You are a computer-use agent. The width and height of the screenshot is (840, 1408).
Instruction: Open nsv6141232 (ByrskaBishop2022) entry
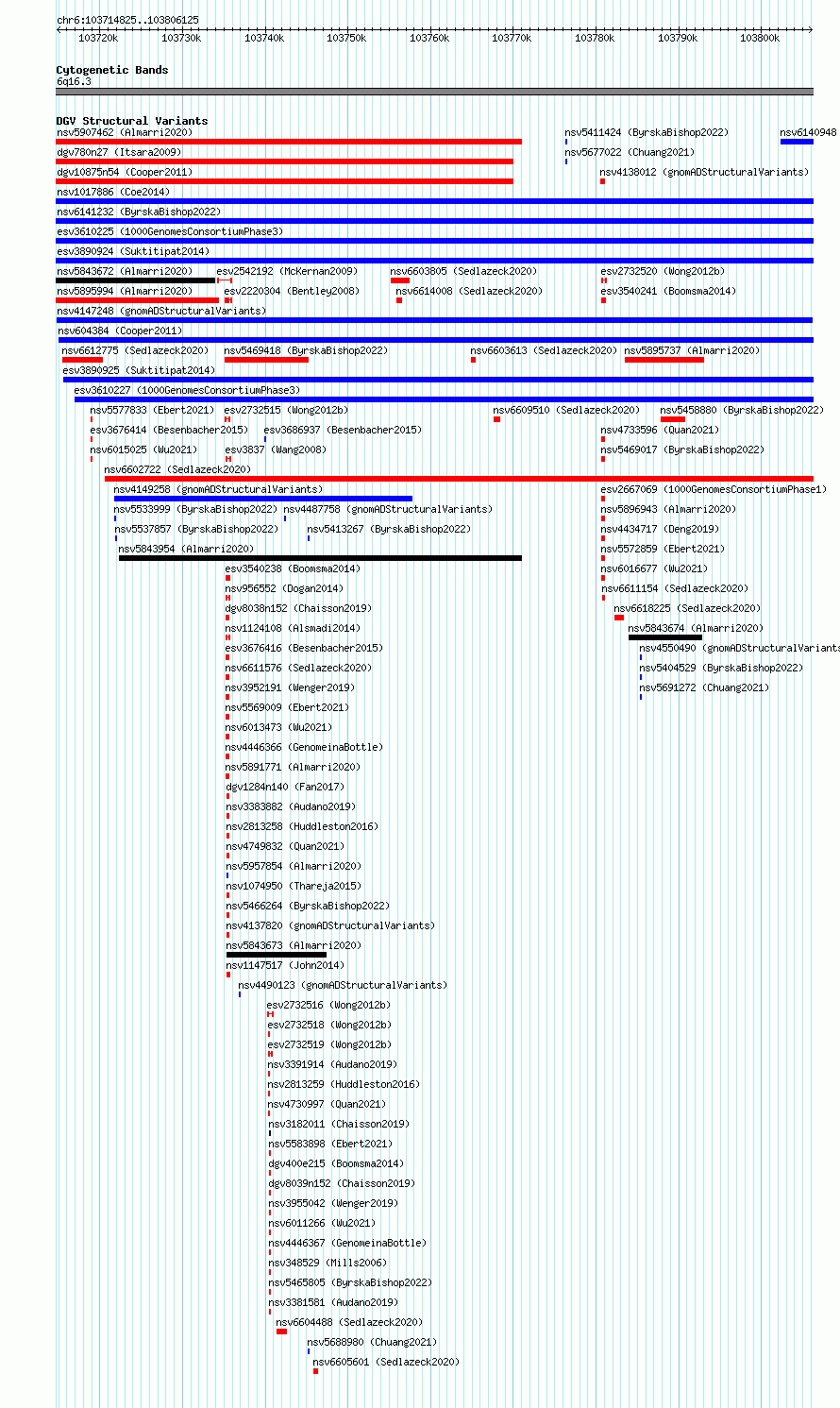[139, 212]
